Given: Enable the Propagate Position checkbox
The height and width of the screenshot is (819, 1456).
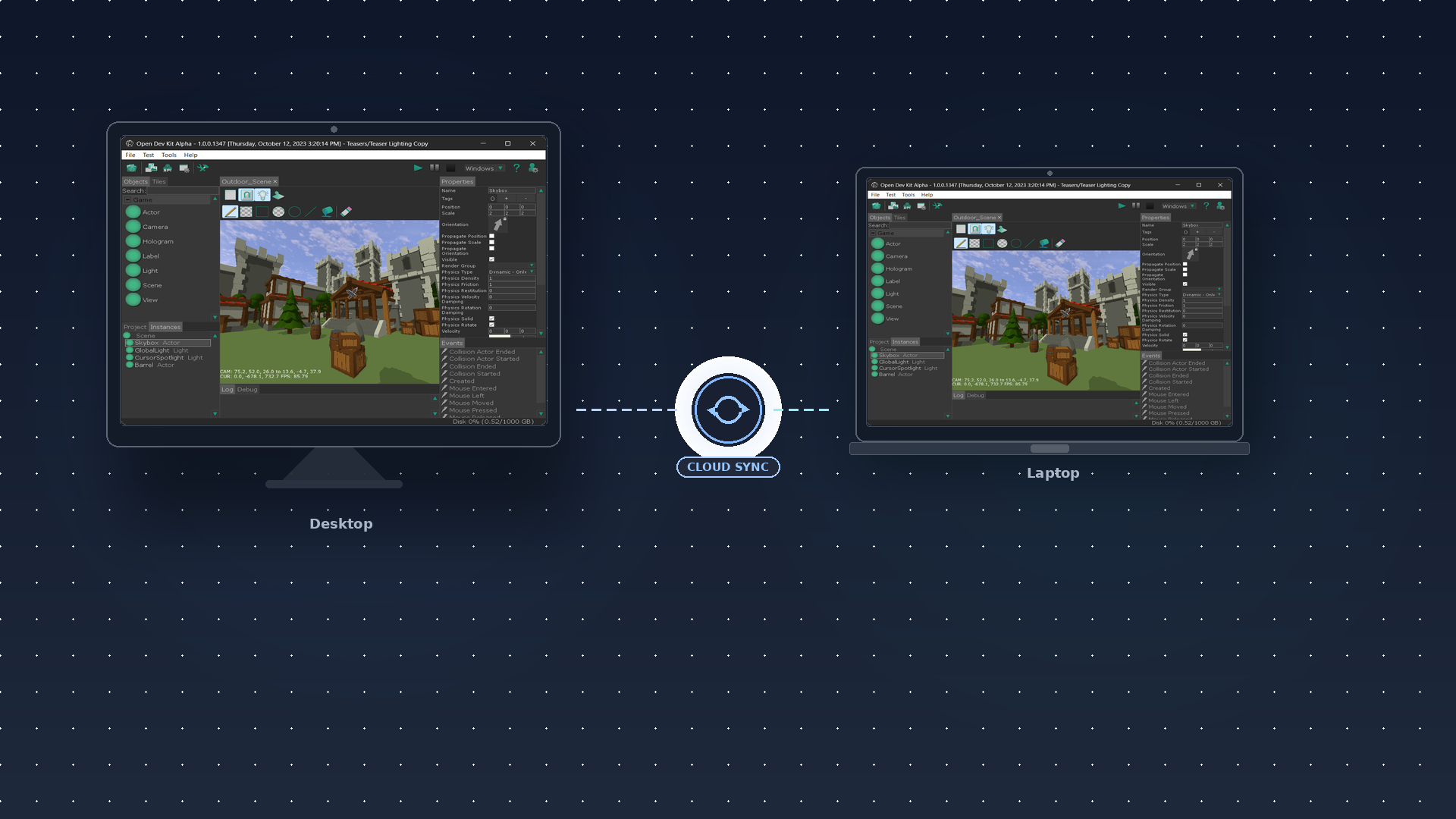Looking at the screenshot, I should [x=492, y=236].
